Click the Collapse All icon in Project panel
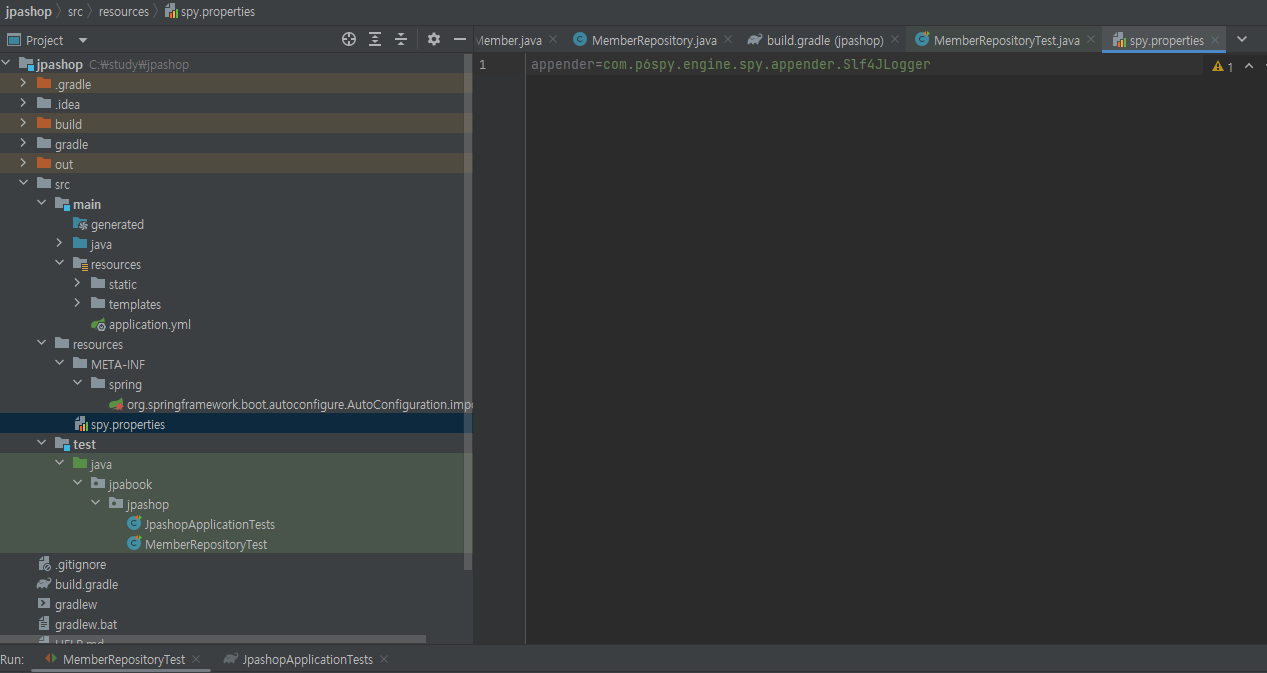1267x673 pixels. 401,39
